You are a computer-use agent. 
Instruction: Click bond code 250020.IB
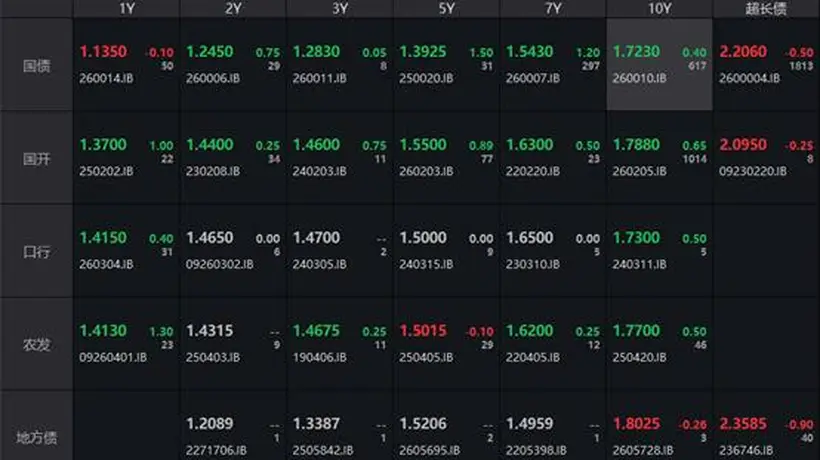pyautogui.click(x=426, y=78)
